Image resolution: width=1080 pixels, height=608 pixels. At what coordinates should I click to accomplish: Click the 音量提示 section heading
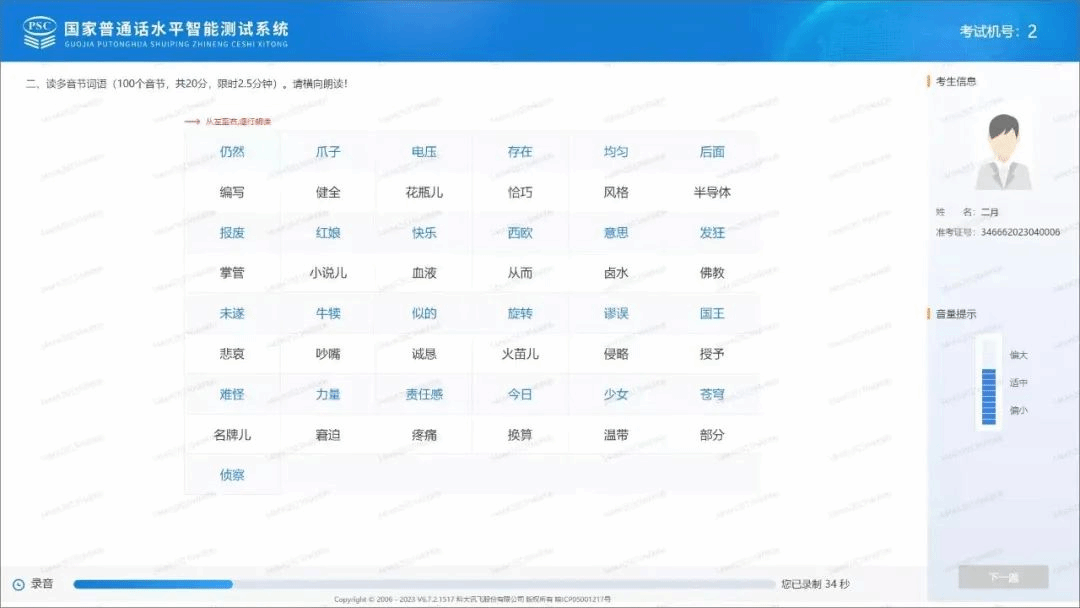(956, 314)
